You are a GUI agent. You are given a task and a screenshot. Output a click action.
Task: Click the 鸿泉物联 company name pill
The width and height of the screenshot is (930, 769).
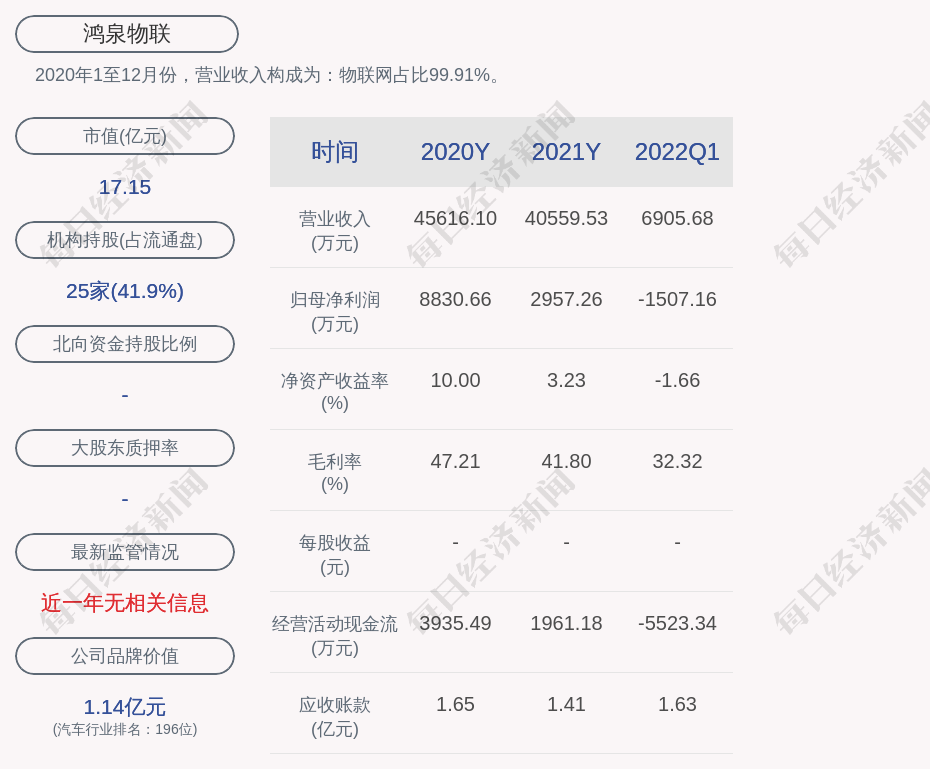point(127,34)
